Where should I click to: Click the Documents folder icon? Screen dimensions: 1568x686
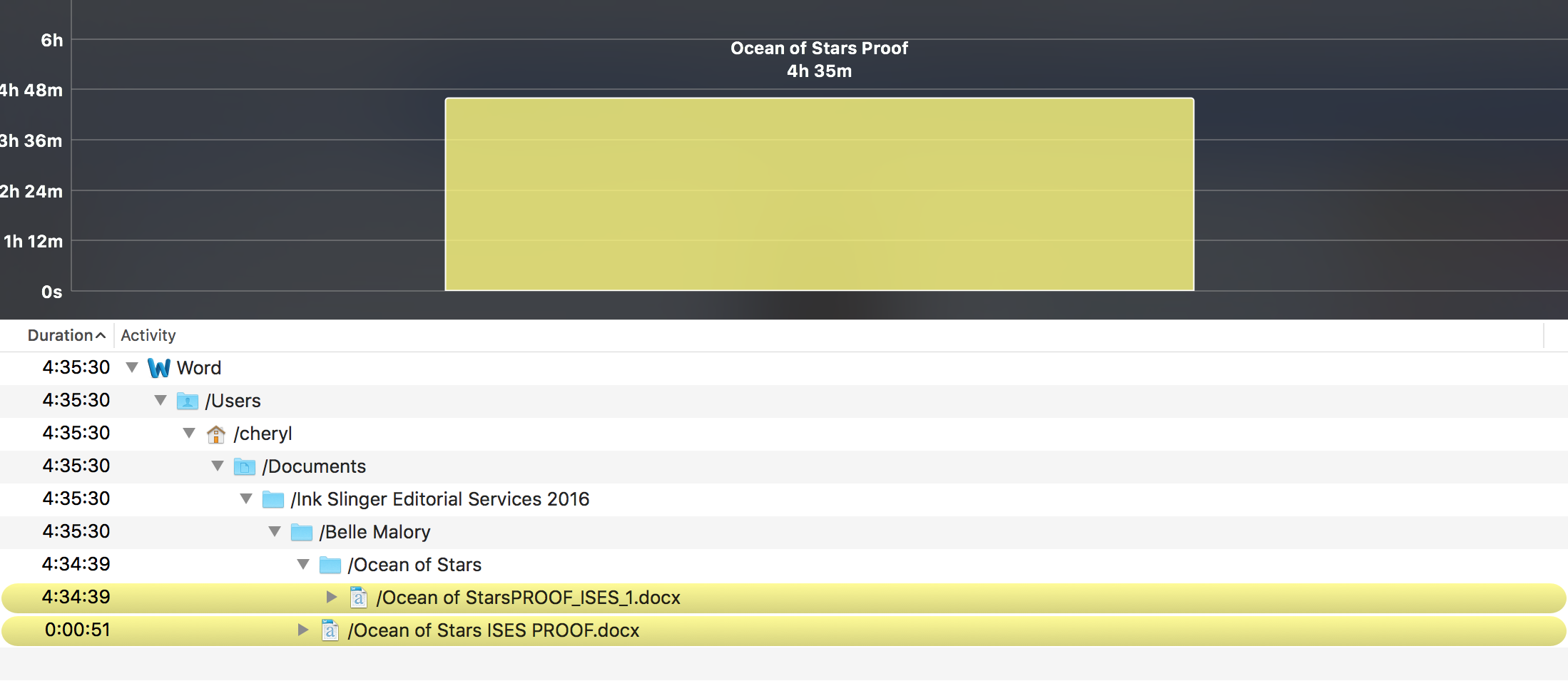(x=244, y=466)
